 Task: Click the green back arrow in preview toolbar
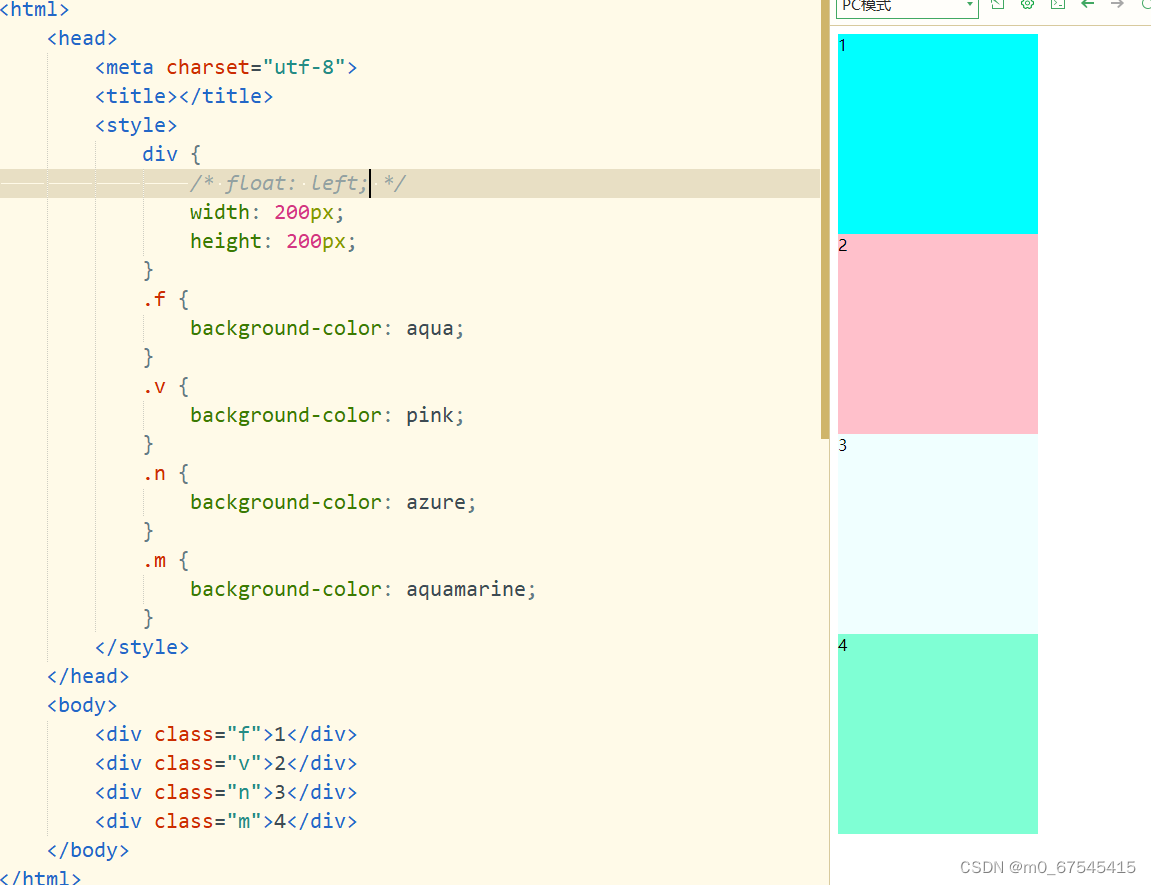[1088, 4]
